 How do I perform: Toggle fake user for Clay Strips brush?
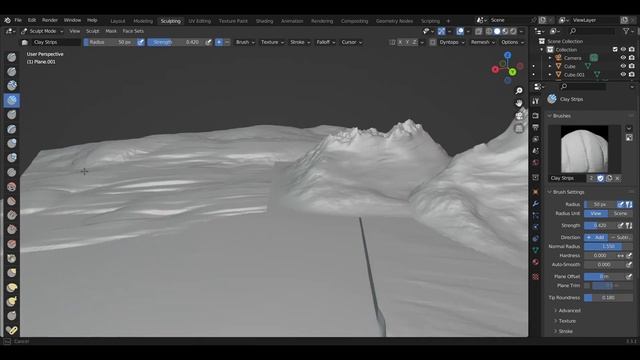(x=600, y=178)
